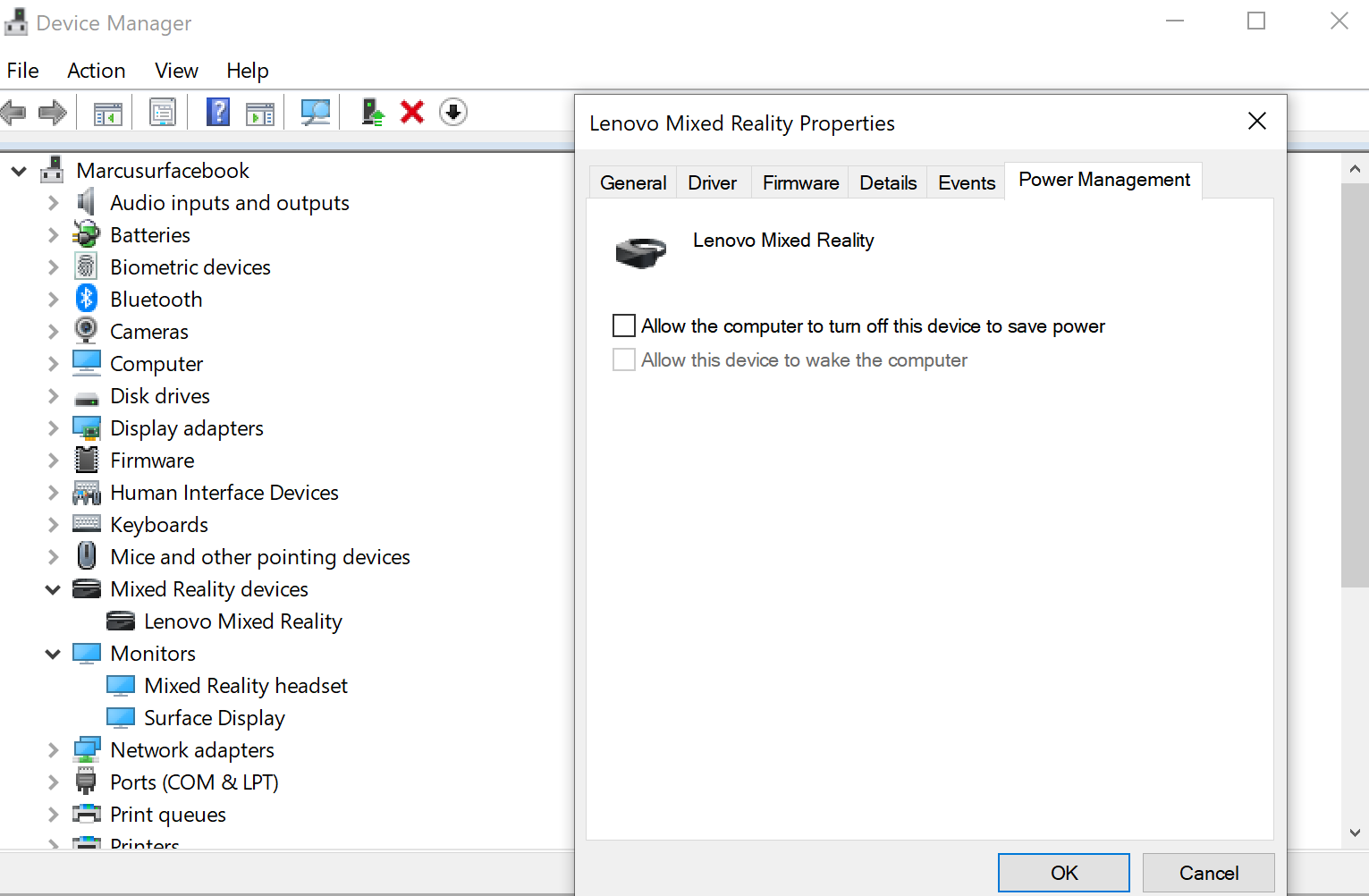Screen dimensions: 1369x896
Task: Open the View menu
Action: (x=176, y=71)
